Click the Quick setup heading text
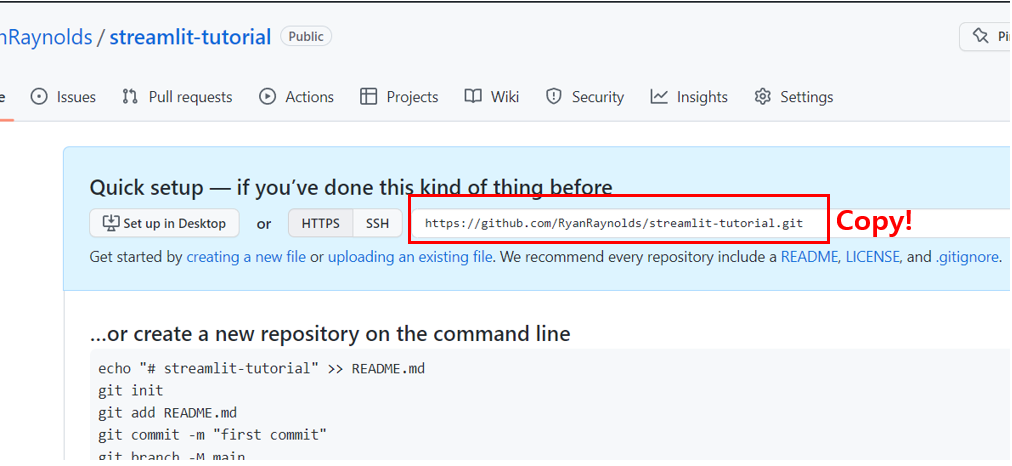Viewport: 1012px width, 466px height. 351,188
